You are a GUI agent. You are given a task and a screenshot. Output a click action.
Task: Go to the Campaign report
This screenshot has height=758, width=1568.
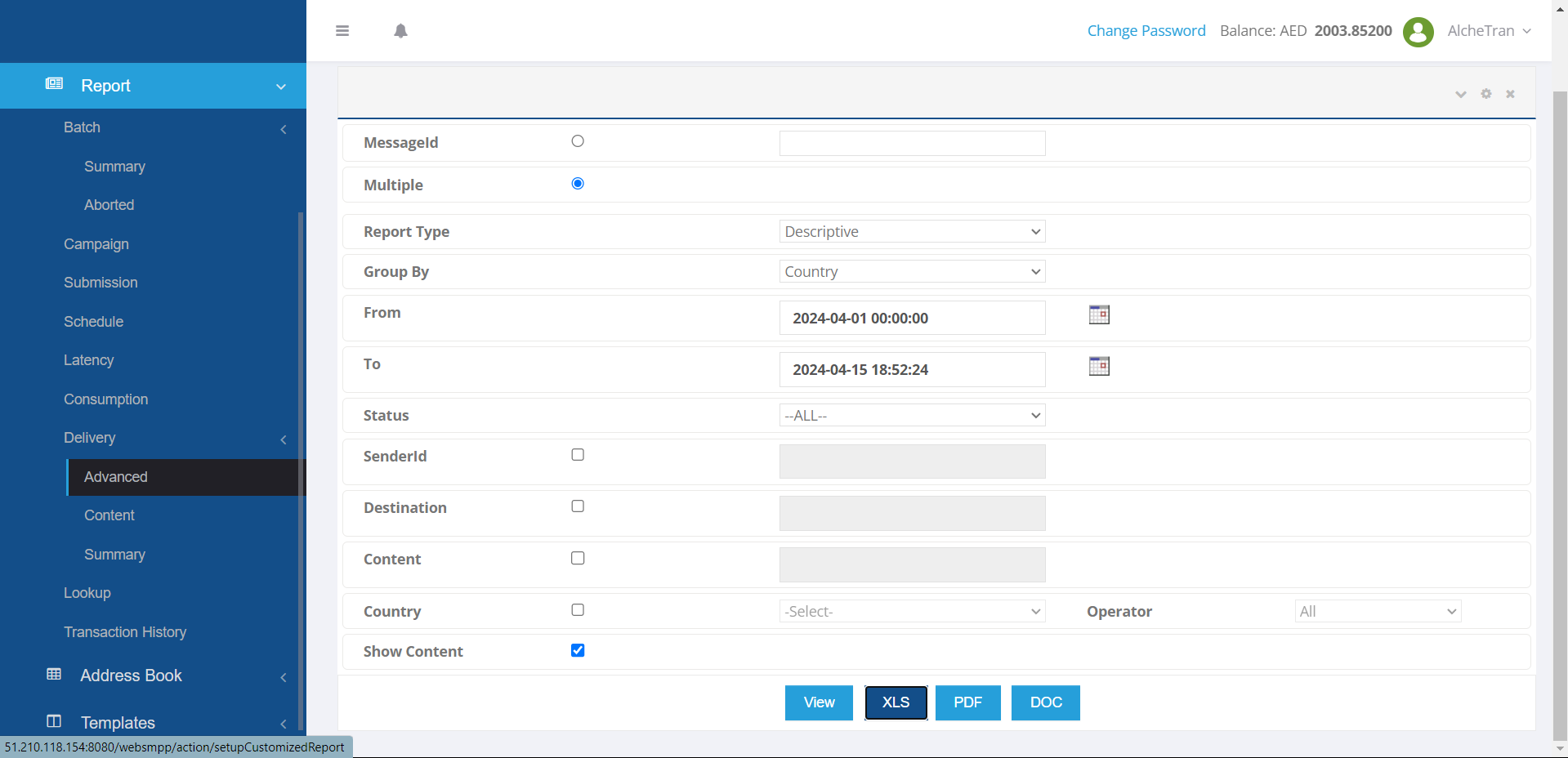[x=96, y=244]
